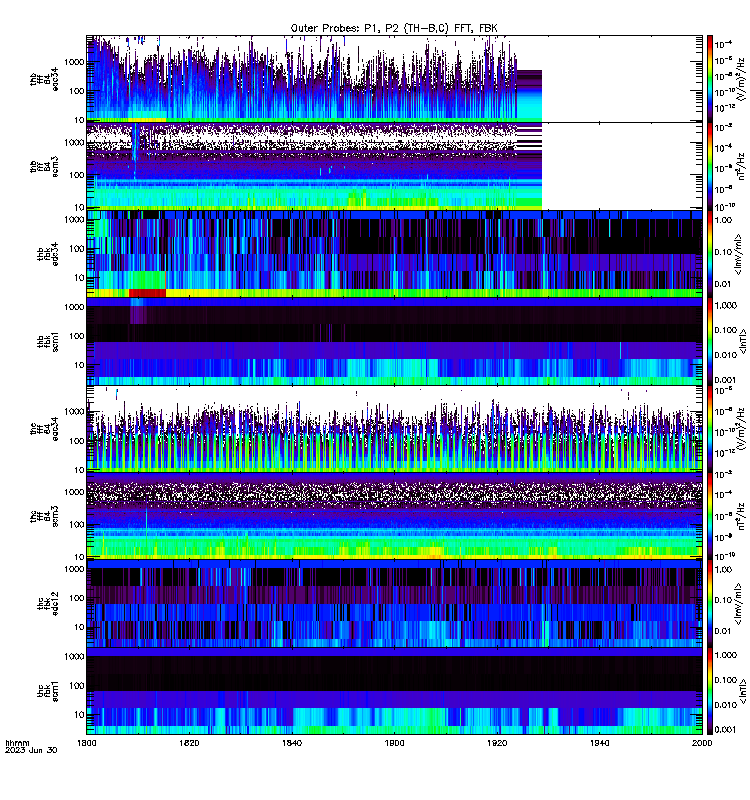The image size is (750, 800).
Task: Click the red burst in thb fbk edc34 panel
Action: [147, 293]
